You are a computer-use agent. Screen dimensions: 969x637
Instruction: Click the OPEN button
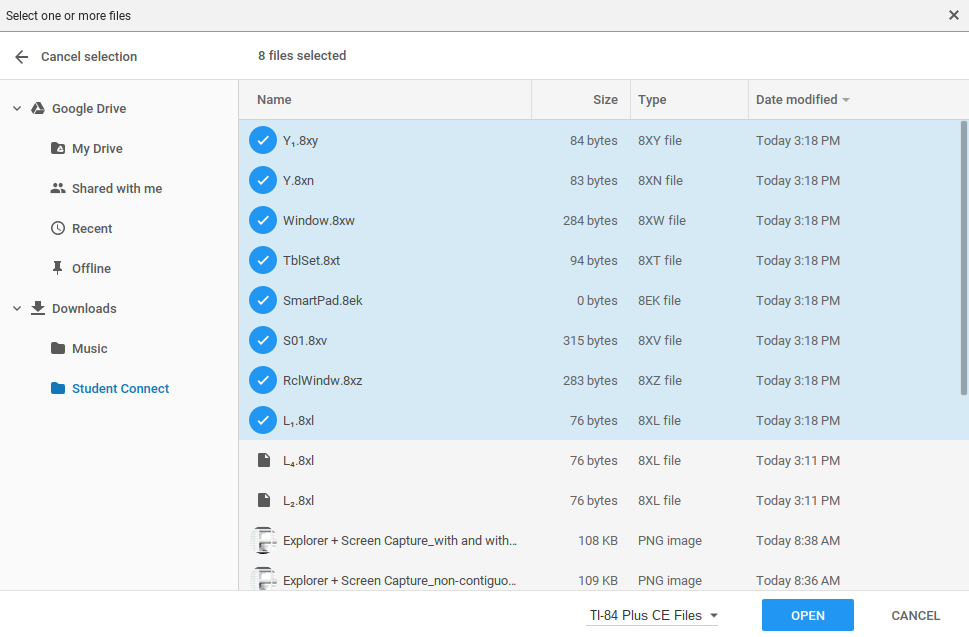coord(807,615)
